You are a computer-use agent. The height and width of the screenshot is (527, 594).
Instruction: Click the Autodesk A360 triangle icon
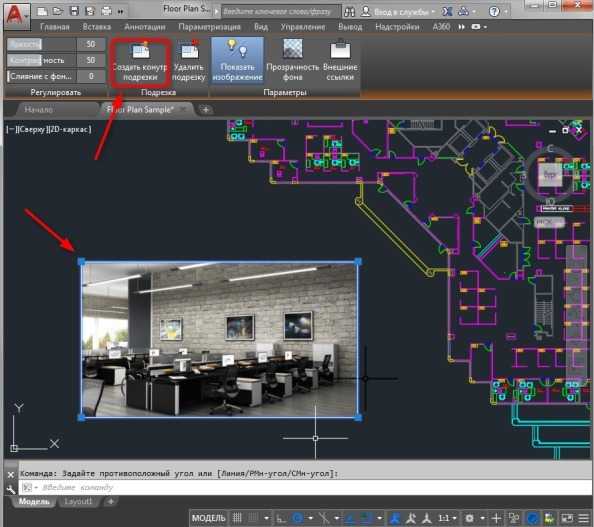tap(463, 11)
